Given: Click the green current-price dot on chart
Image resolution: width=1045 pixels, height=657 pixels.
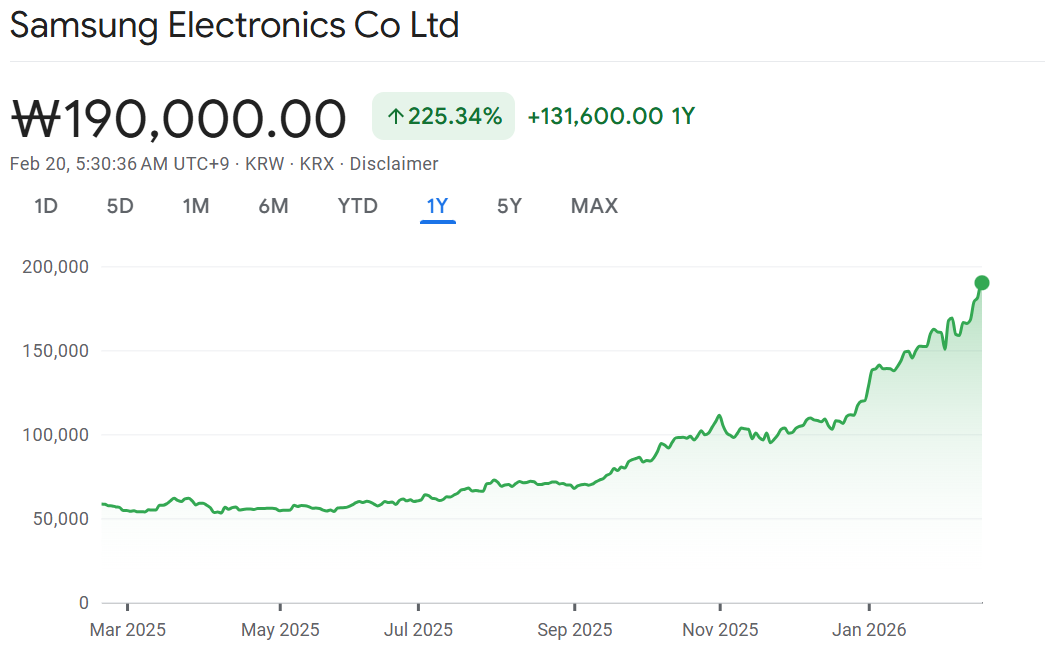Looking at the screenshot, I should (x=982, y=282).
